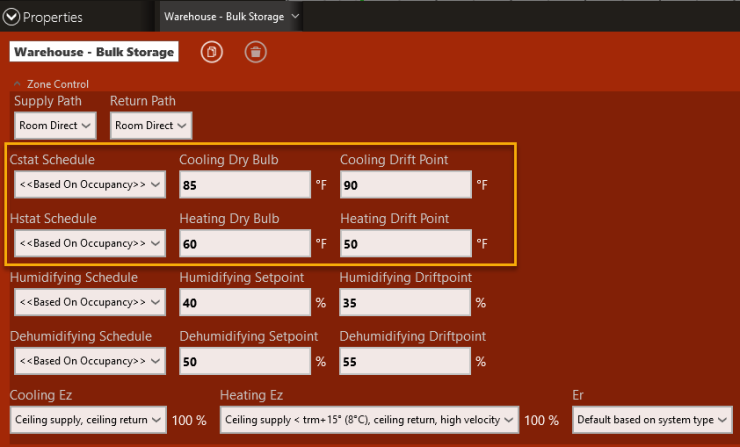Image resolution: width=740 pixels, height=447 pixels.
Task: Click the Heating Dry Bulb field
Action: [x=245, y=243]
